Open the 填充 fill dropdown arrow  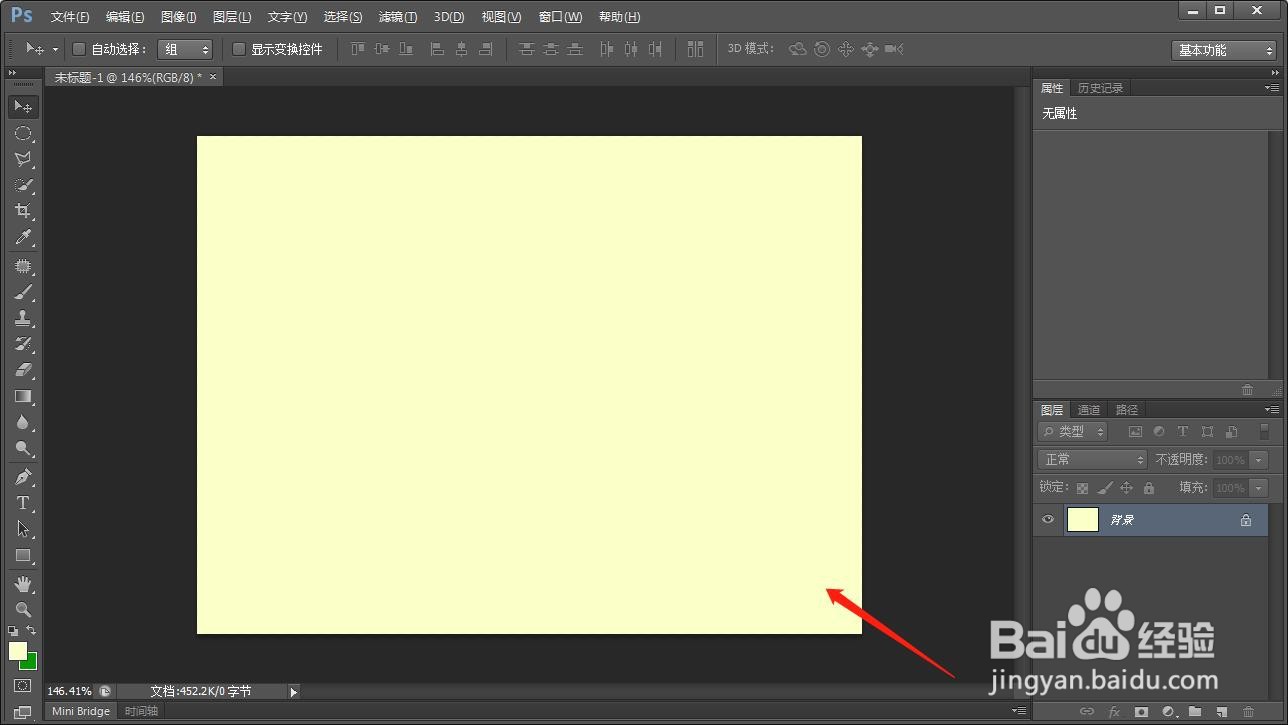pyautogui.click(x=1259, y=488)
